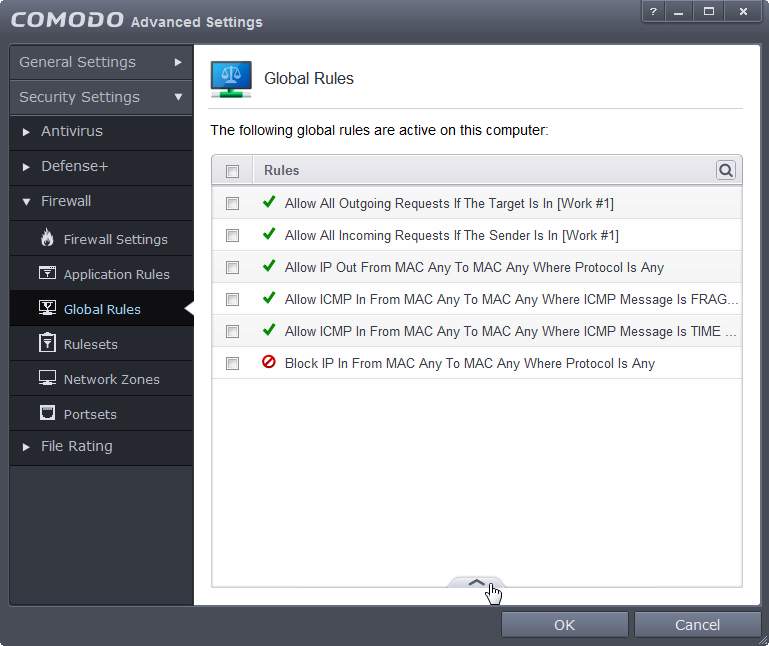Expand the General Settings section
This screenshot has width=769, height=646.
pos(100,62)
